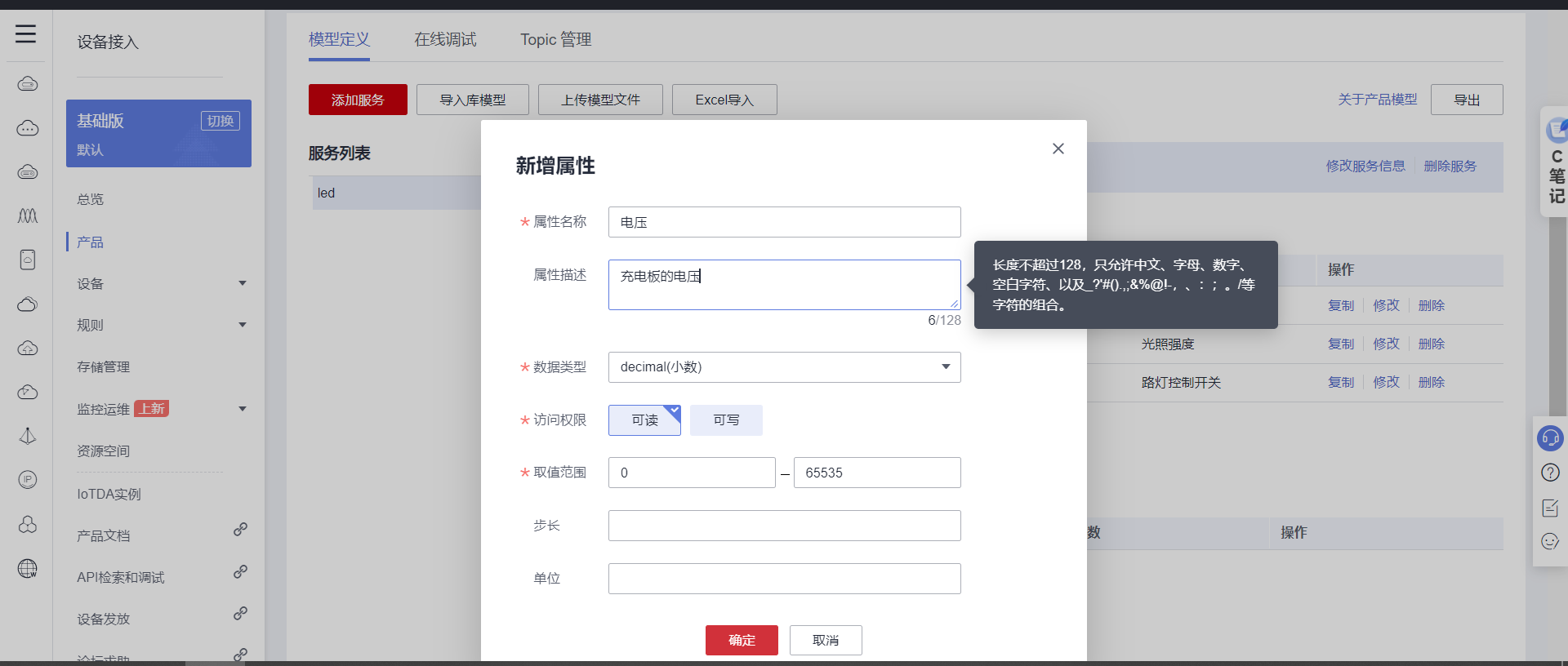Switch to the 模型定义 tab

click(339, 39)
